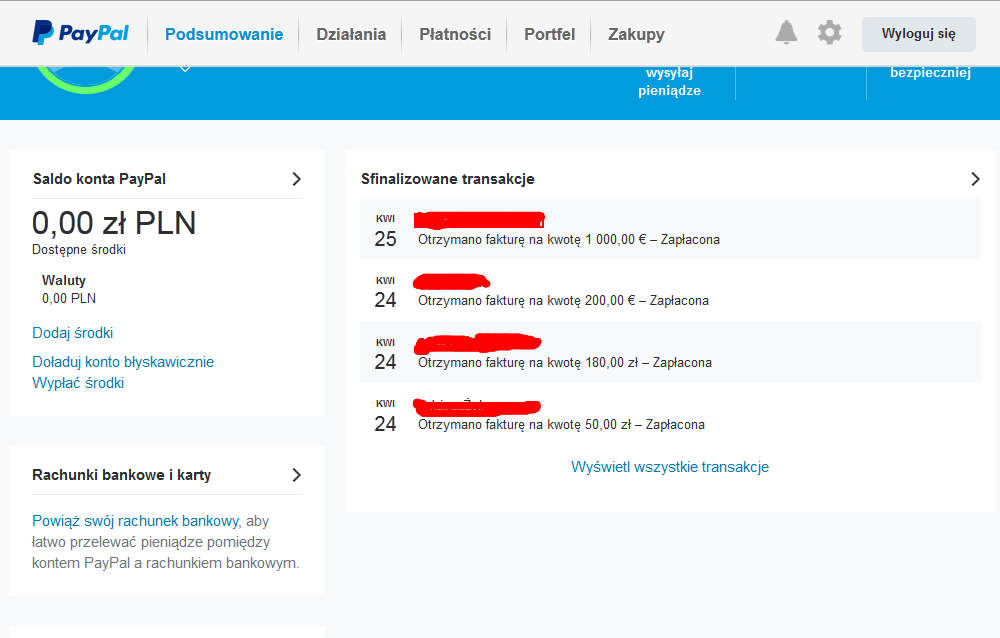Screen dimensions: 1000x638
Task: Expand the Saldo konta PayPal arrow
Action: click(296, 179)
